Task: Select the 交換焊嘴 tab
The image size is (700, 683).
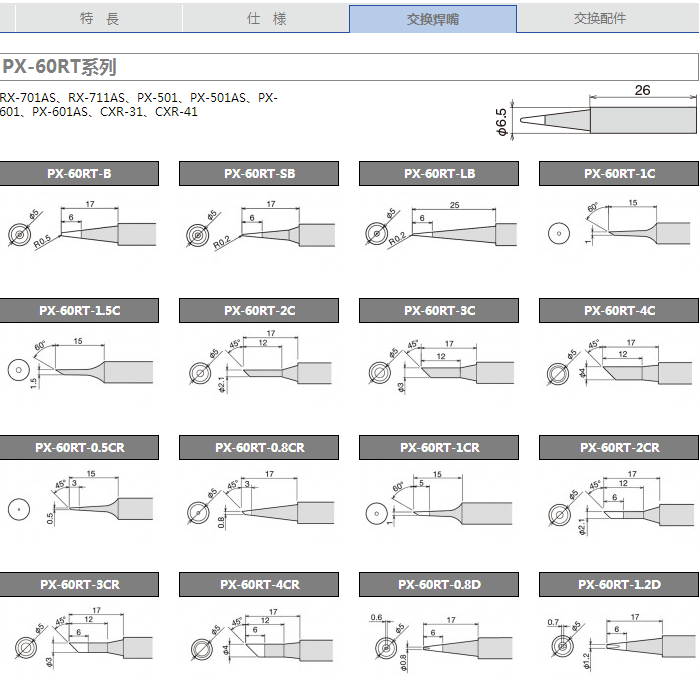Action: pyautogui.click(x=433, y=19)
